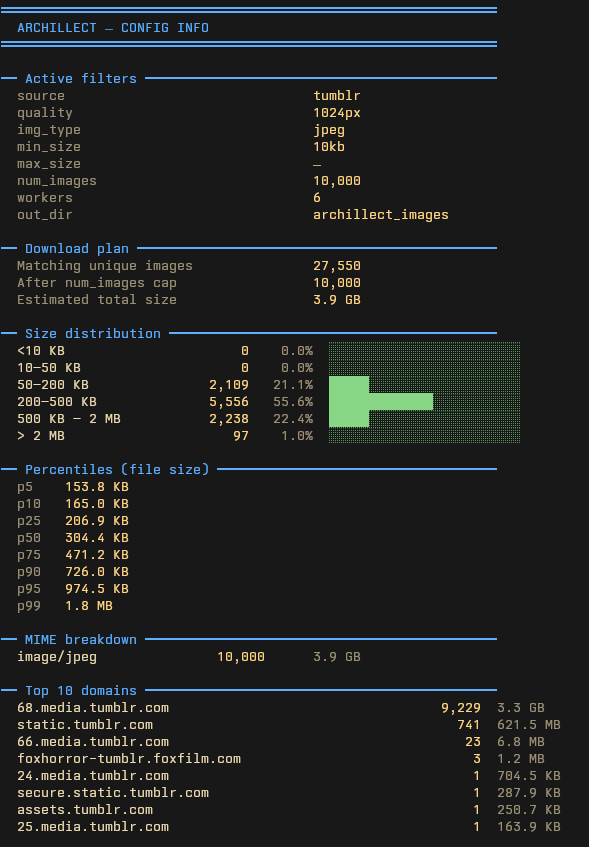Select the 27,550 matching unique images value

tap(337, 266)
